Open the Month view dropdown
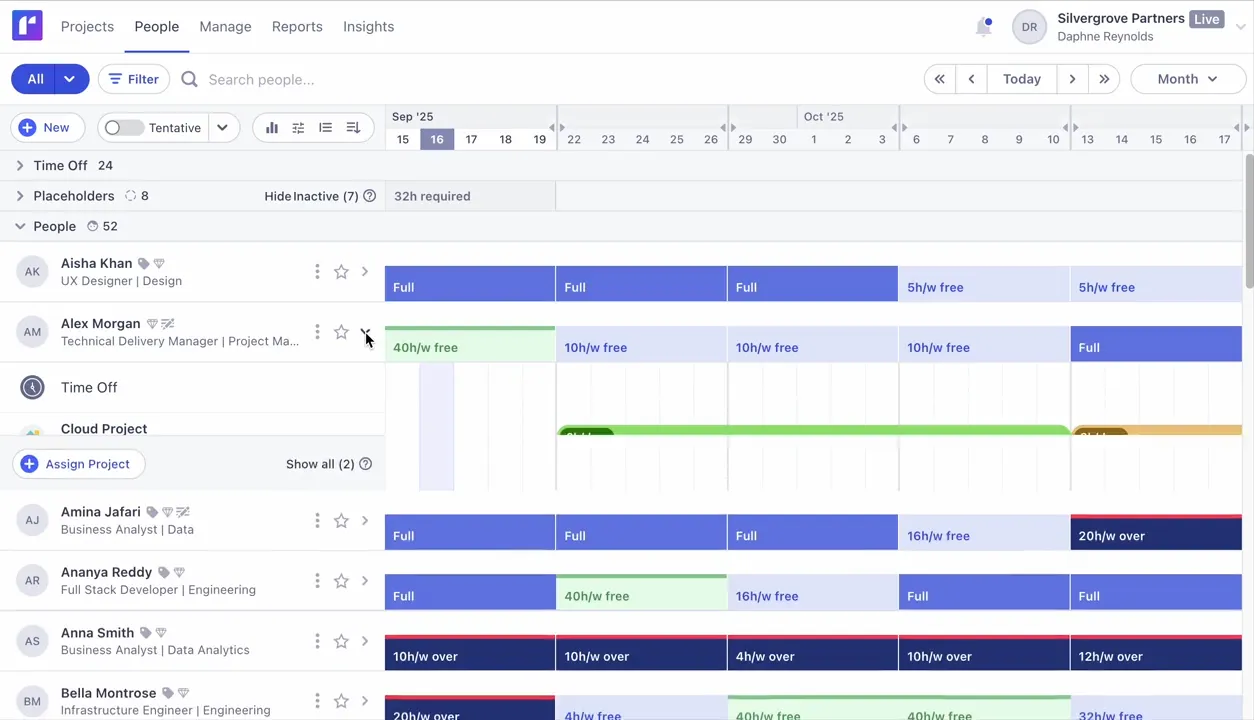Screen dimensions: 1254x720 pos(1187,79)
